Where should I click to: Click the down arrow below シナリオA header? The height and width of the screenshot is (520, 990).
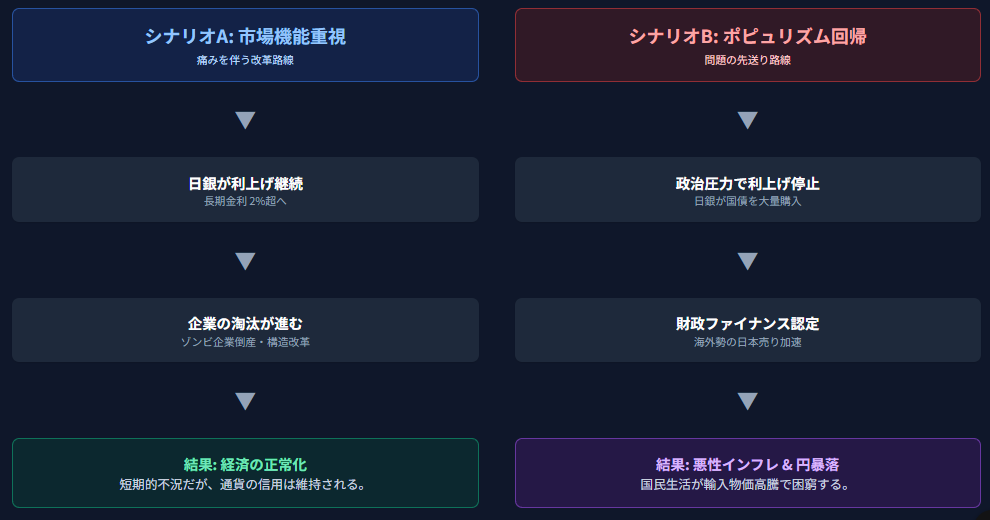[x=245, y=120]
